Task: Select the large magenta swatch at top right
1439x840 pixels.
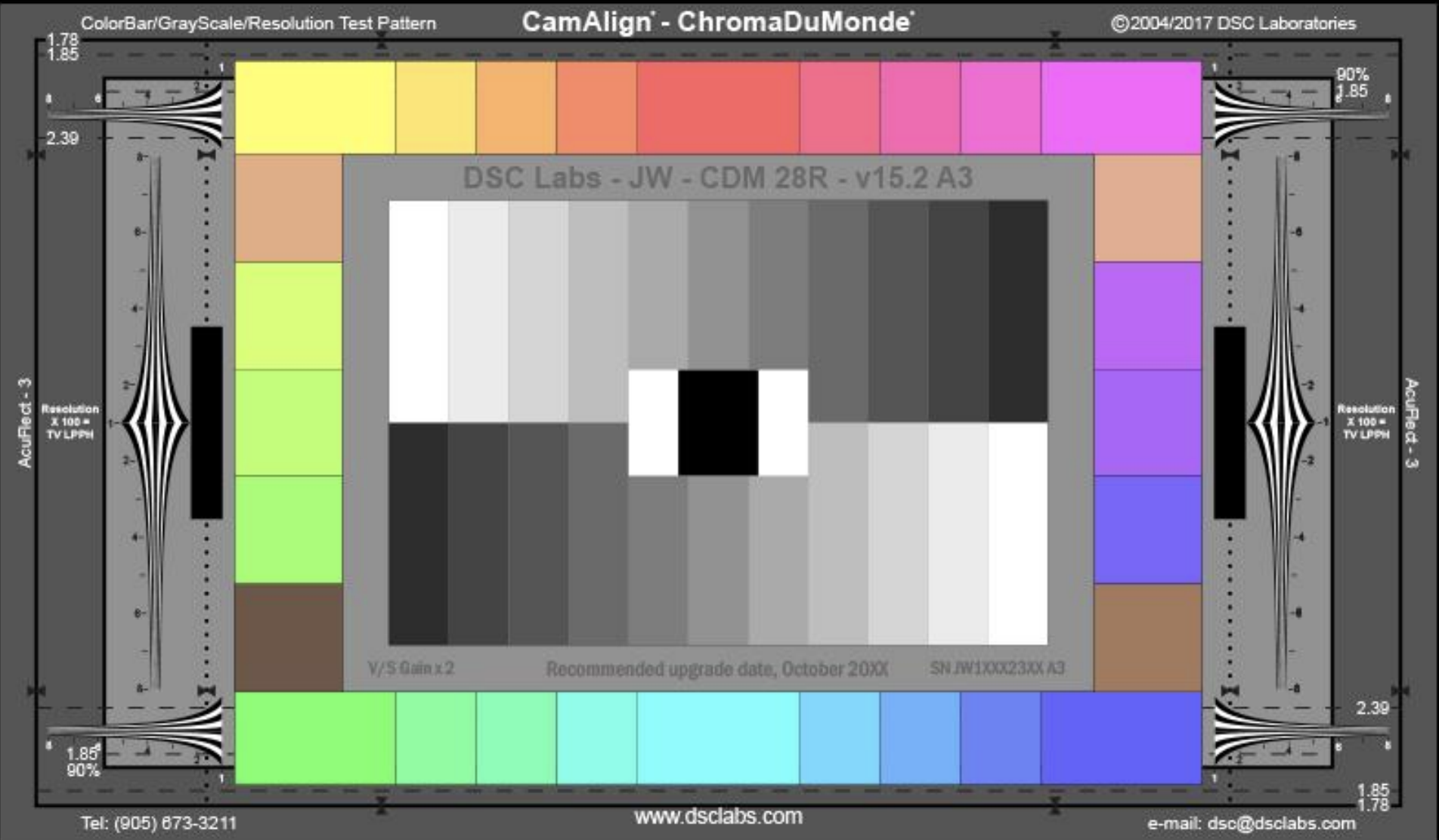Action: pos(1121,108)
